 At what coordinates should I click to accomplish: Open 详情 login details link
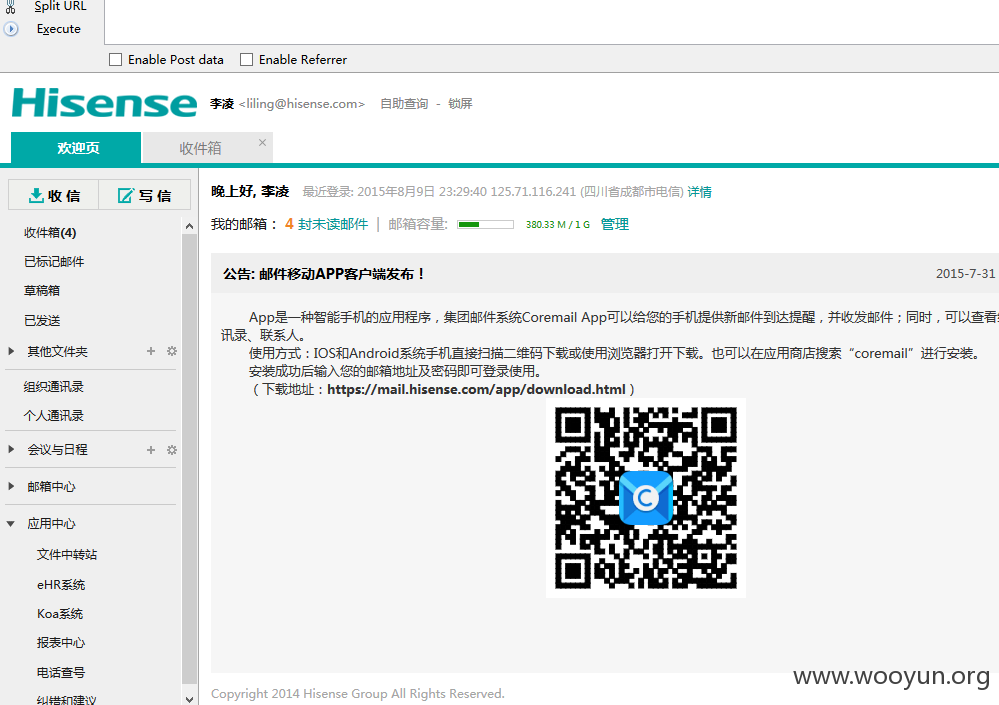coord(700,192)
